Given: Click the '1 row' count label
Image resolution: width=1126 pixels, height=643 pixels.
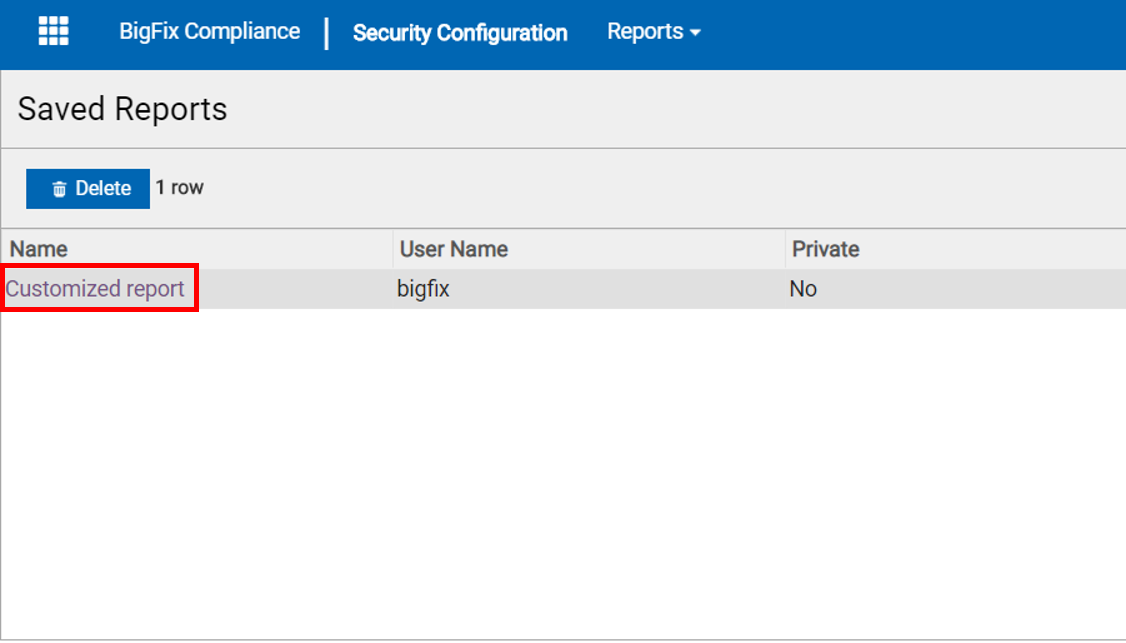Looking at the screenshot, I should (x=180, y=188).
